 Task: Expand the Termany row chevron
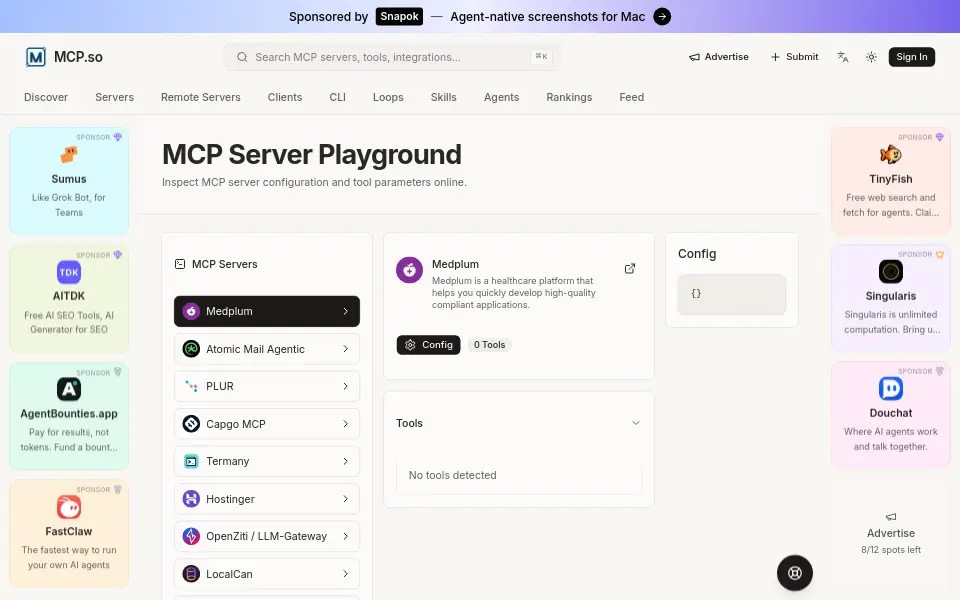345,462
